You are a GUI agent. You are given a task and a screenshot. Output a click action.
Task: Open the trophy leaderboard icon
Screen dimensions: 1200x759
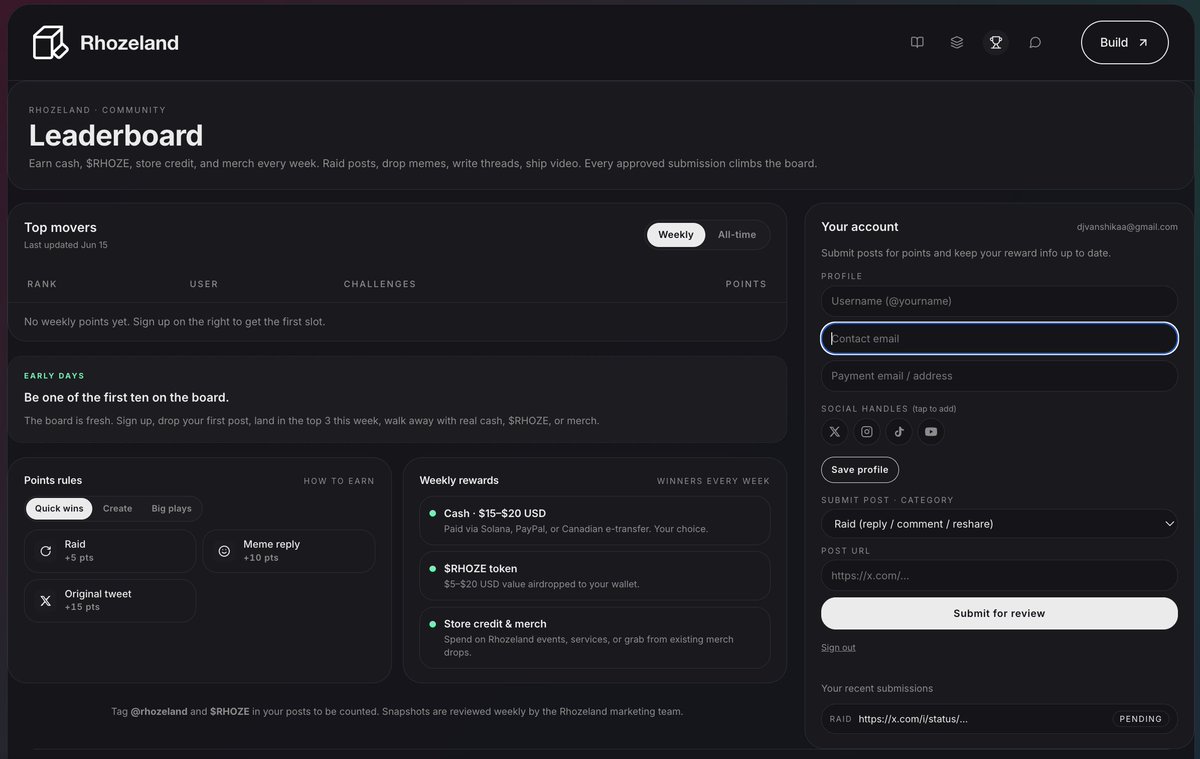pyautogui.click(x=996, y=42)
